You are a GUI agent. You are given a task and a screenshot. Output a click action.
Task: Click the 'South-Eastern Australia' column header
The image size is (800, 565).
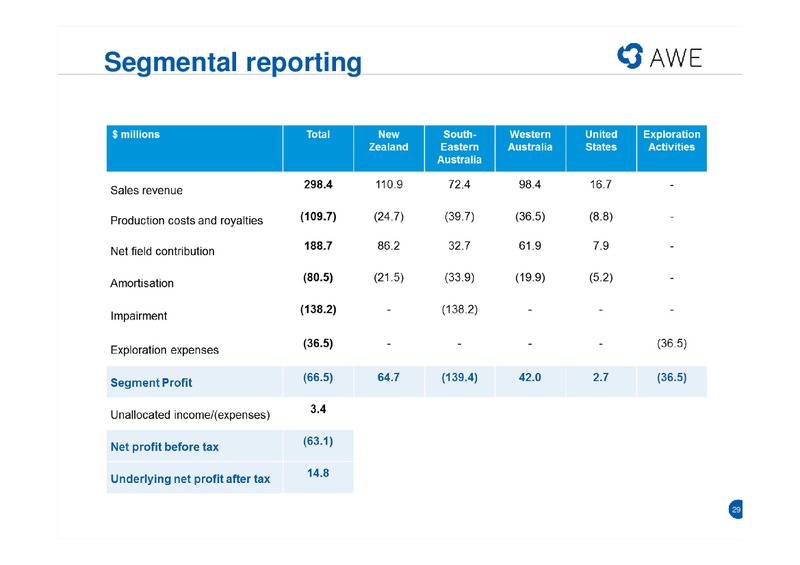point(459,148)
